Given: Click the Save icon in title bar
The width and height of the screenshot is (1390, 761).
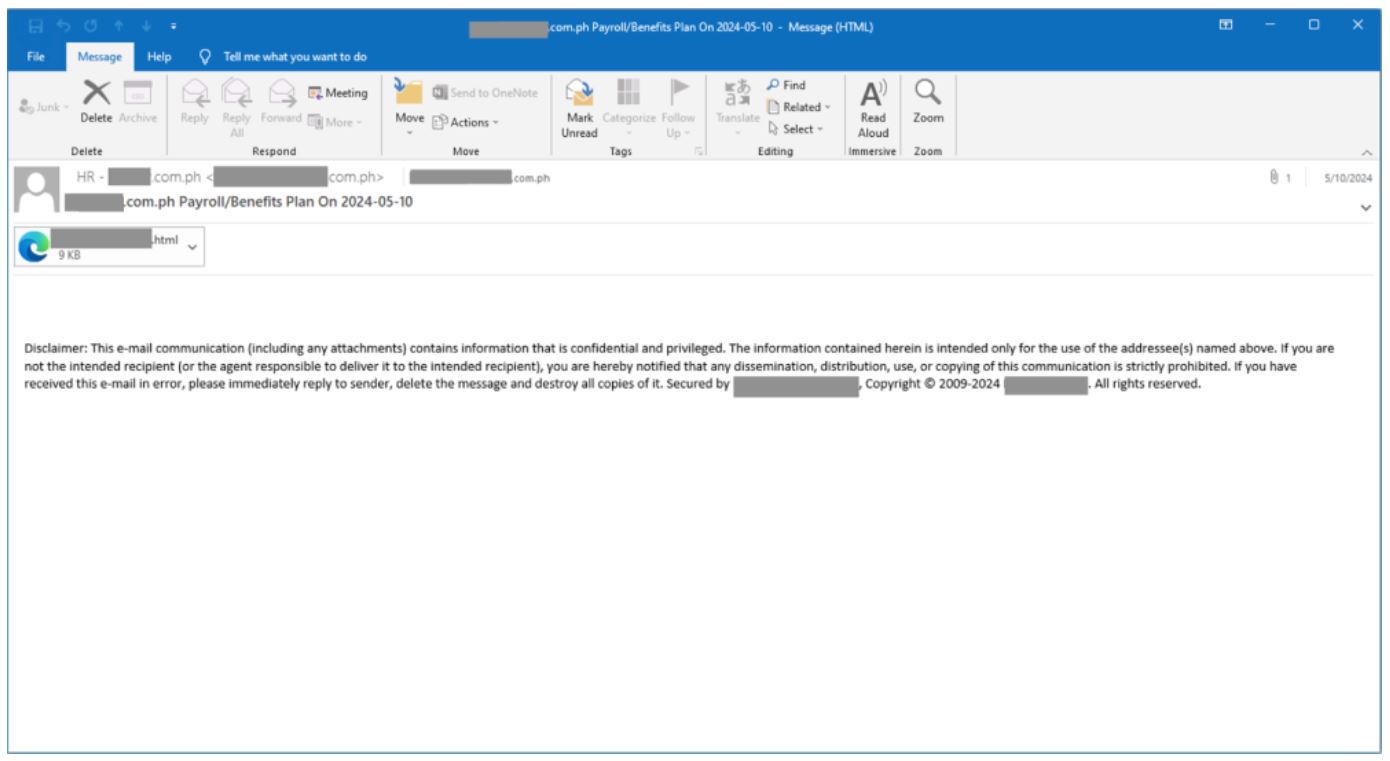Looking at the screenshot, I should [x=36, y=26].
